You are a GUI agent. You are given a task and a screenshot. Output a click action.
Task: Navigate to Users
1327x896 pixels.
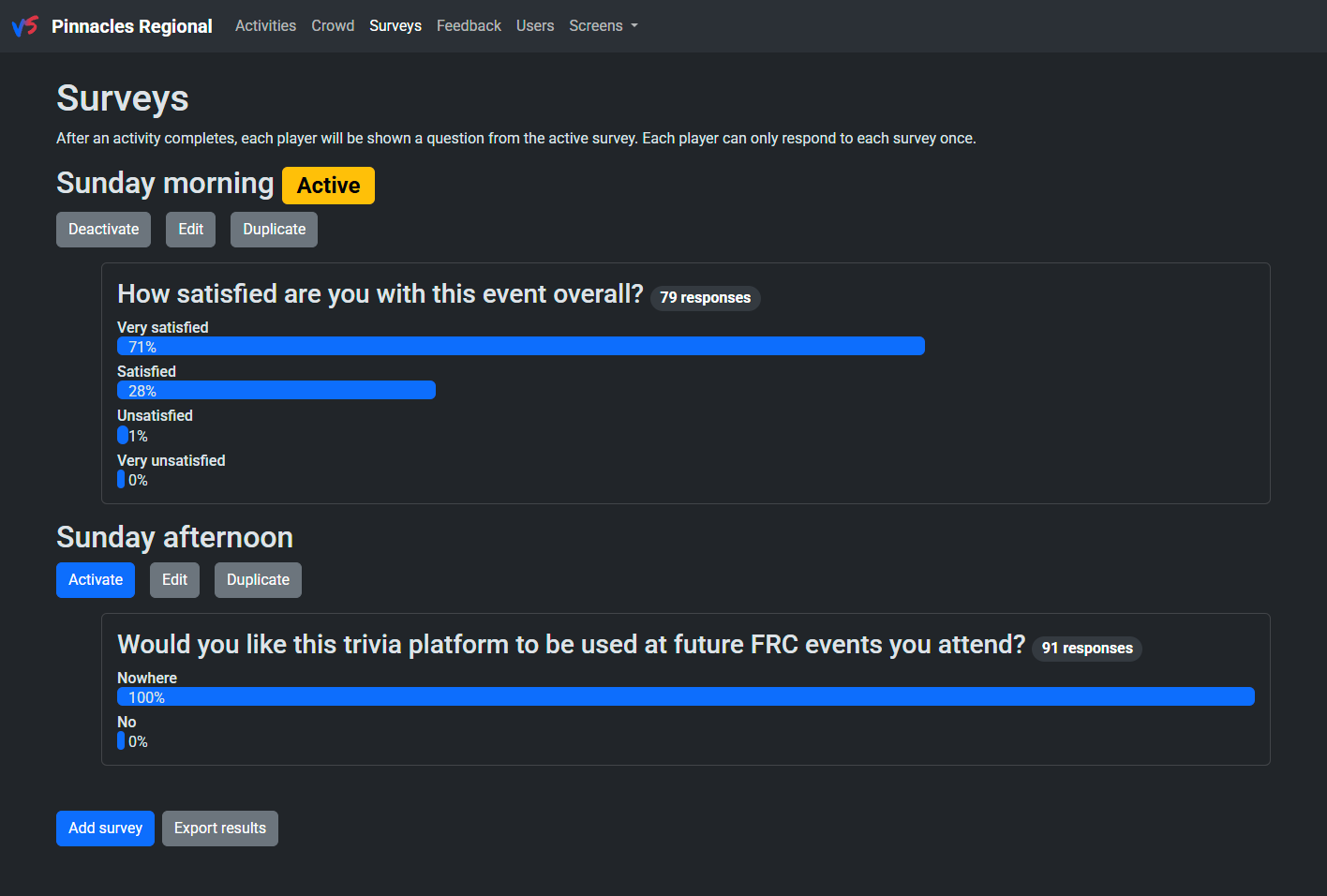535,26
